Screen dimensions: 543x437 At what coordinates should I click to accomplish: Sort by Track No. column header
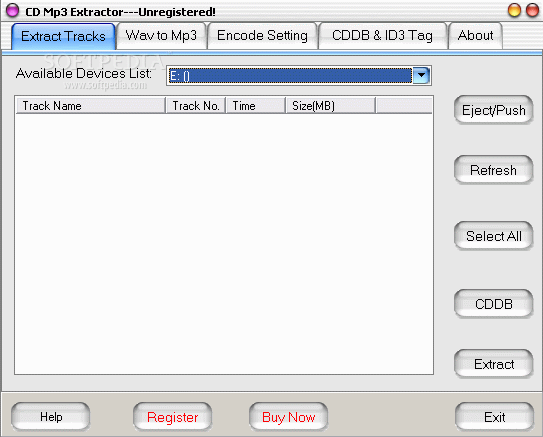point(196,106)
